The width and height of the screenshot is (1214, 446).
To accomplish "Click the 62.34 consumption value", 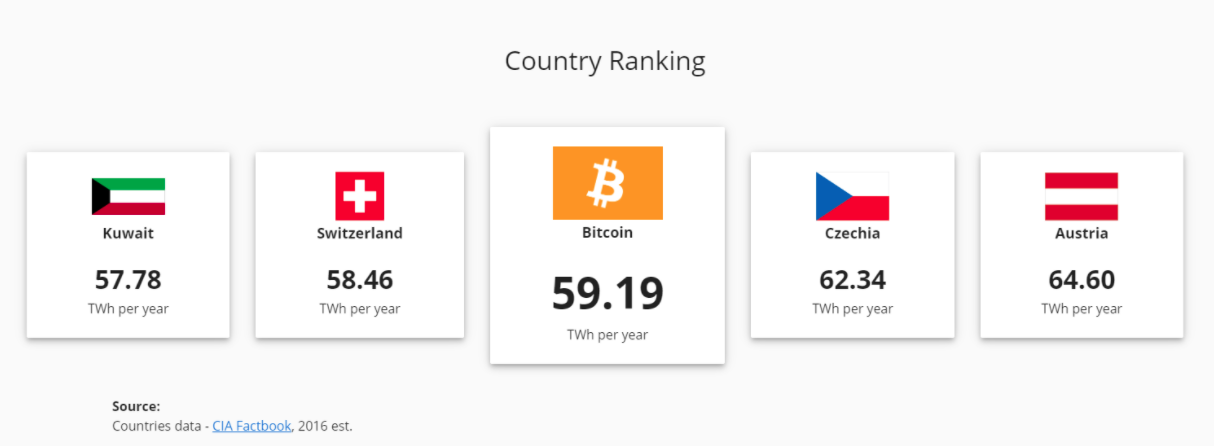I will (x=852, y=280).
